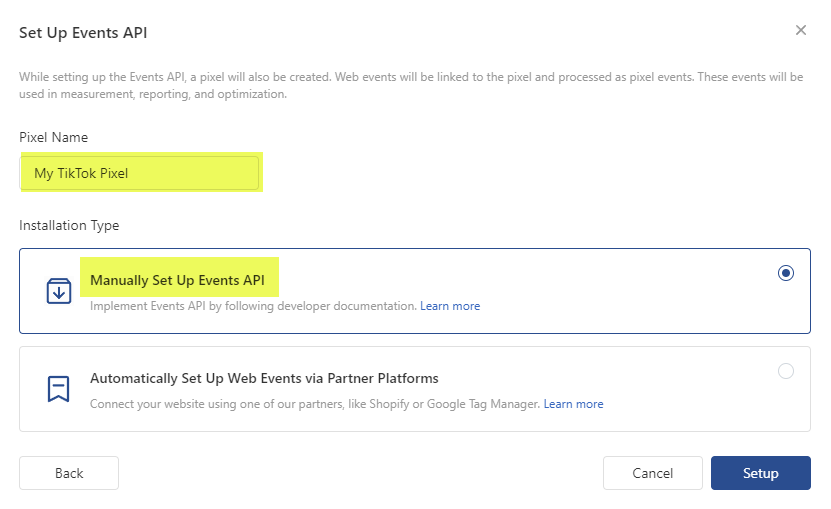
Task: Select the Automatically Set Up Web Events radio button
Action: (786, 371)
